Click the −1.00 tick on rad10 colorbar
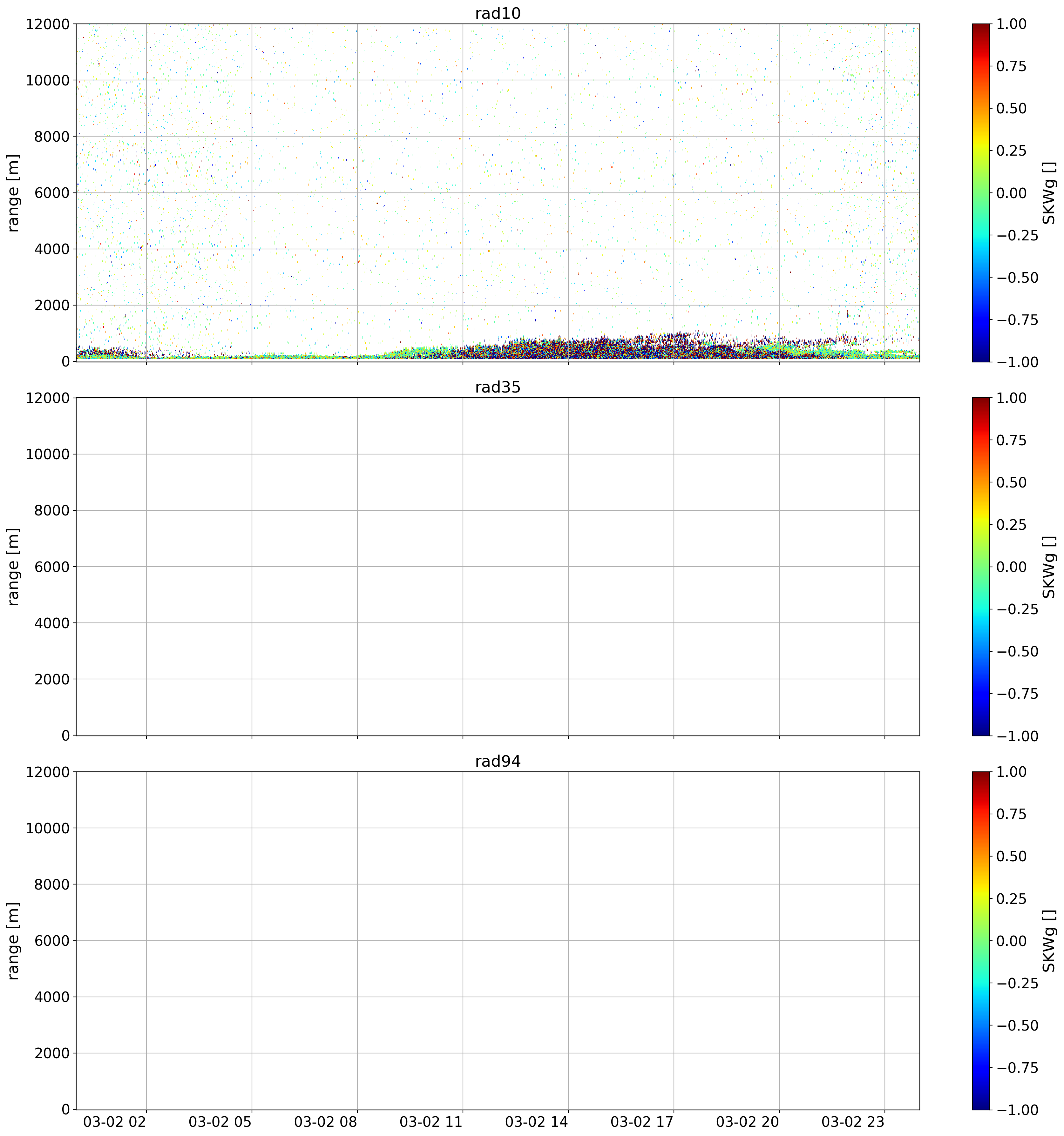Image resolution: width=1064 pixels, height=1136 pixels. (x=1017, y=362)
